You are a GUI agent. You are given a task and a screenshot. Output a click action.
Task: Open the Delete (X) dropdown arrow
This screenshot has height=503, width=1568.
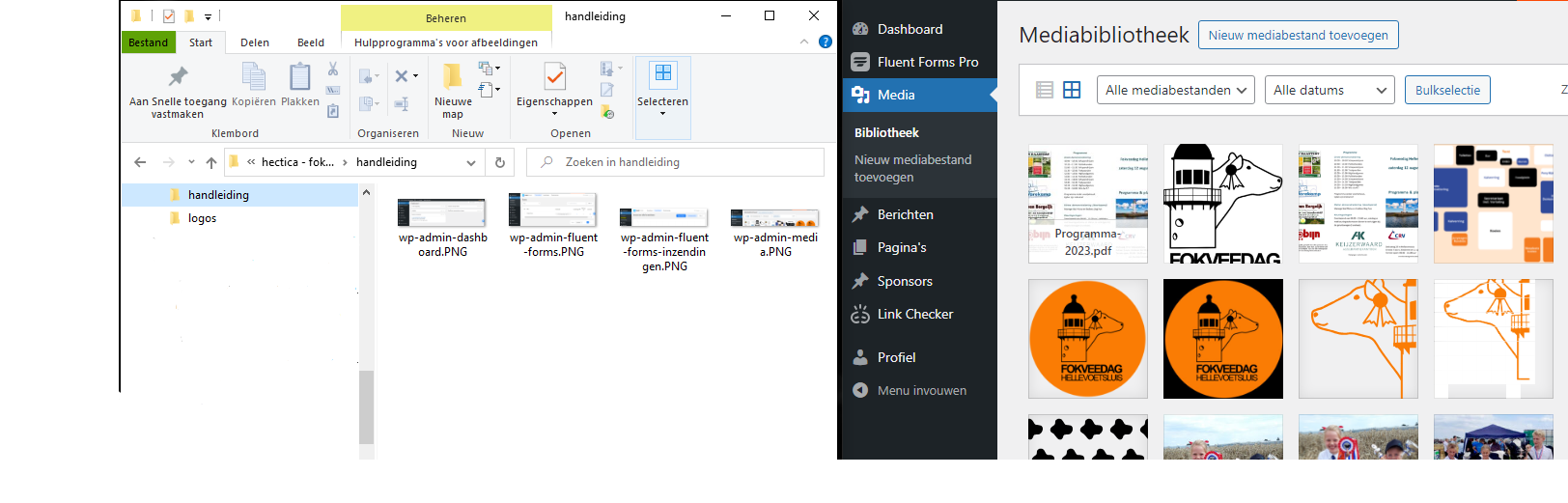pos(416,76)
